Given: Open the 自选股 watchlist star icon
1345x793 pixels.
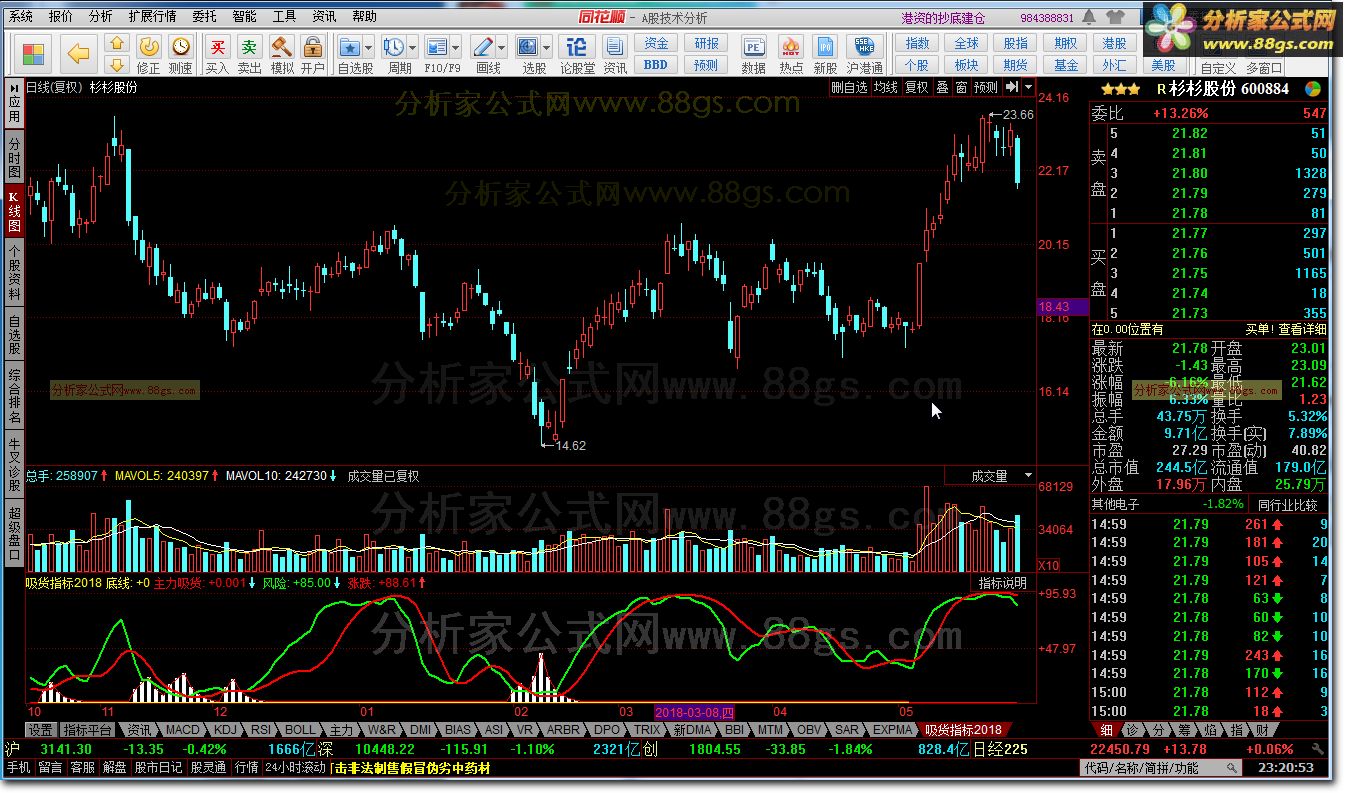Looking at the screenshot, I should pos(350,47).
